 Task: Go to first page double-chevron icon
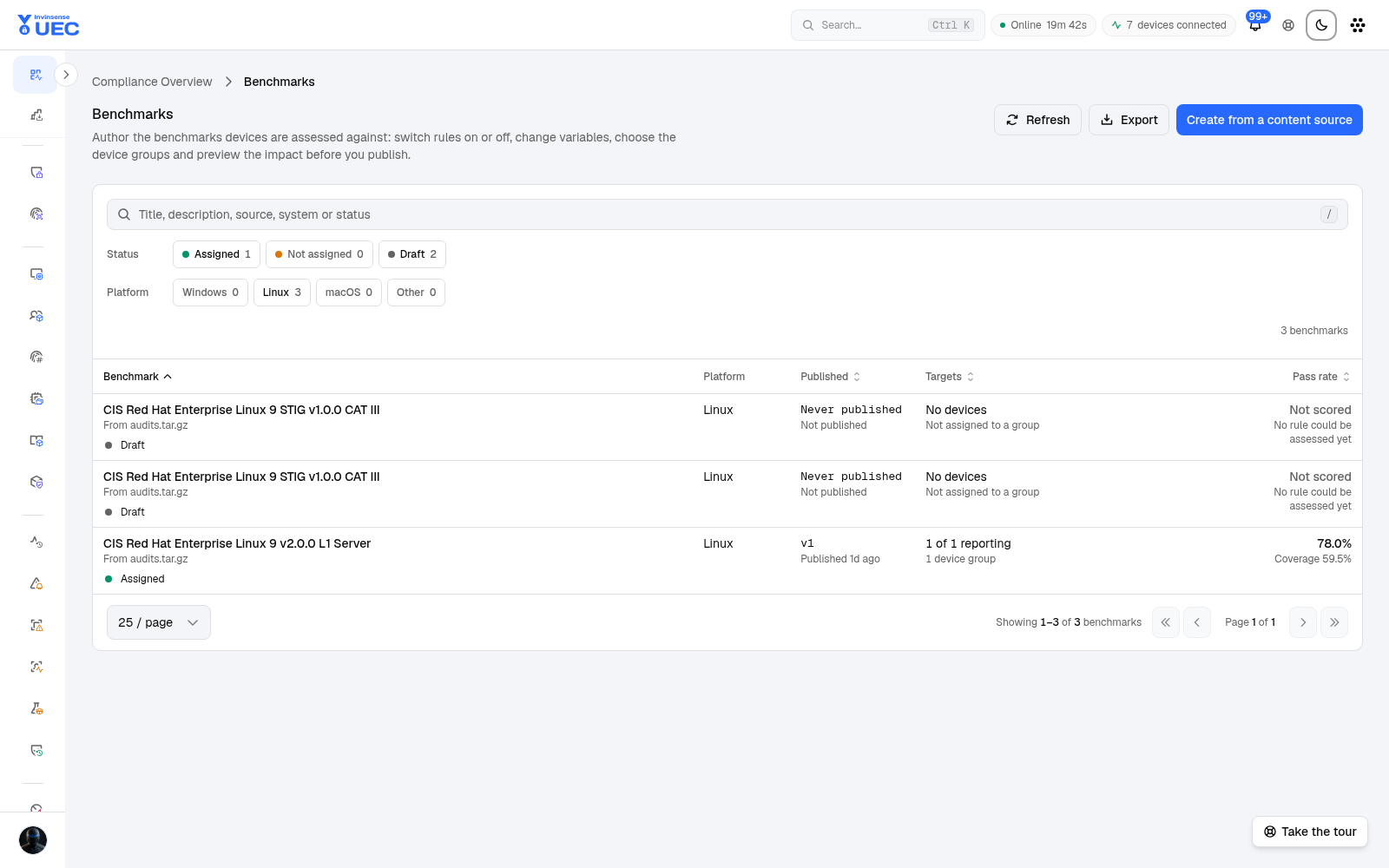(x=1166, y=622)
